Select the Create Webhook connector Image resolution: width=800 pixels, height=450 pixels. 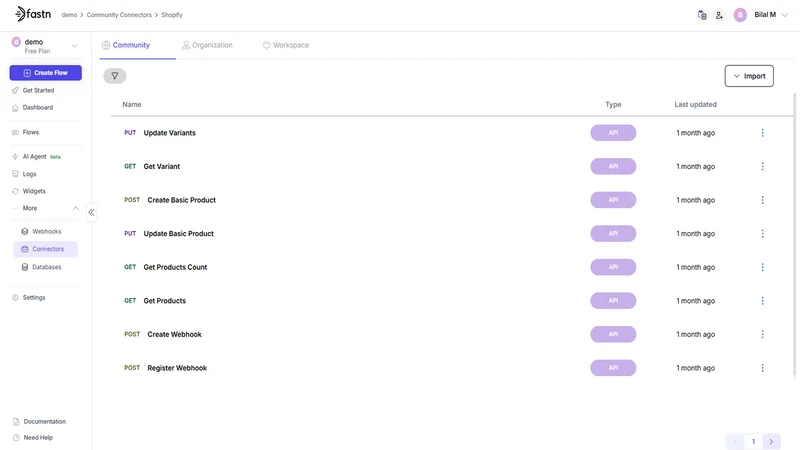(174, 334)
